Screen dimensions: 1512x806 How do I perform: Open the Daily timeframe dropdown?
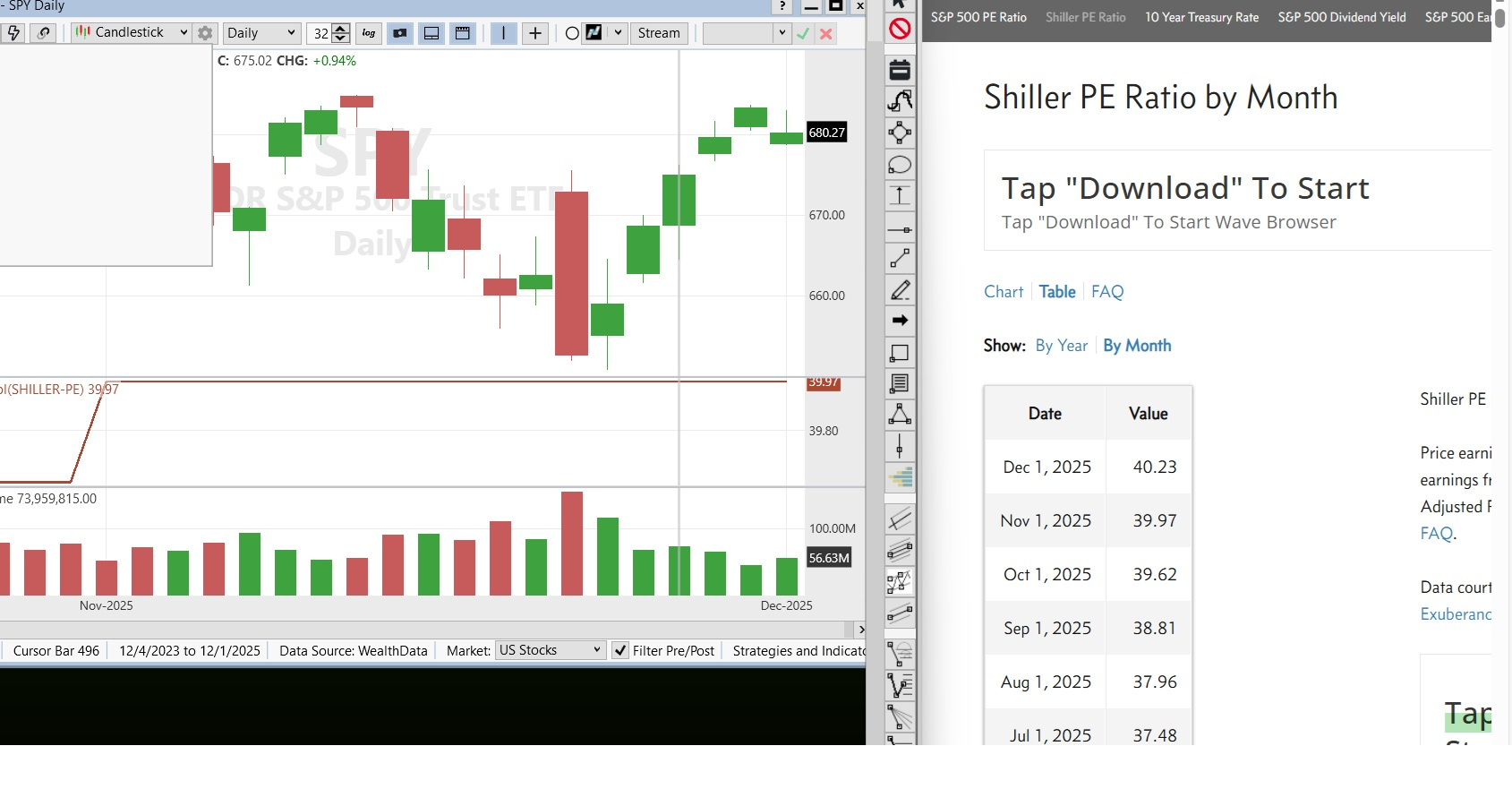coord(261,33)
